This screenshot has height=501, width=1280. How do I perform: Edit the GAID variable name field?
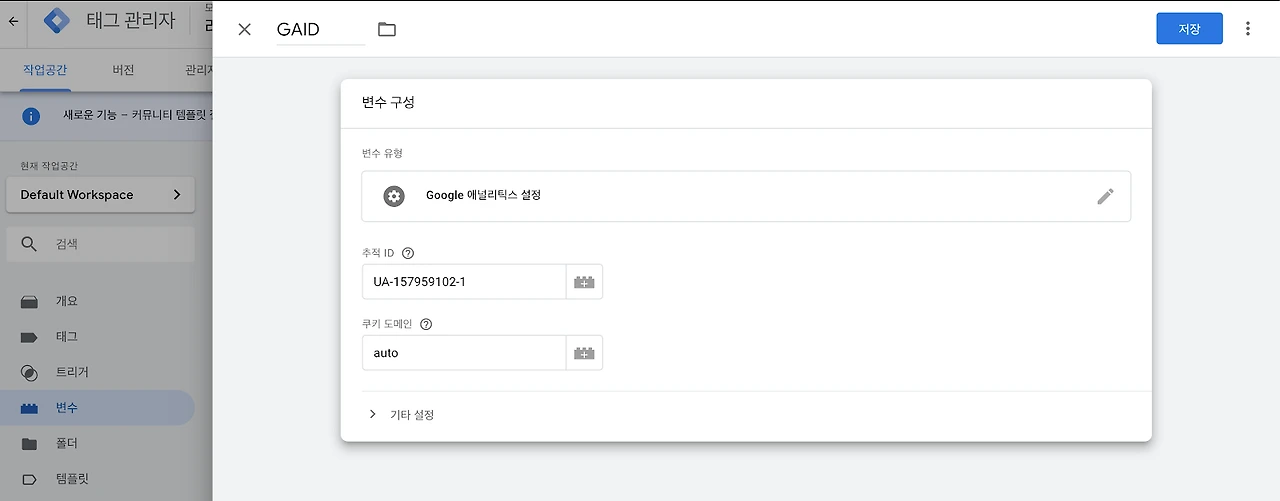pyautogui.click(x=320, y=30)
